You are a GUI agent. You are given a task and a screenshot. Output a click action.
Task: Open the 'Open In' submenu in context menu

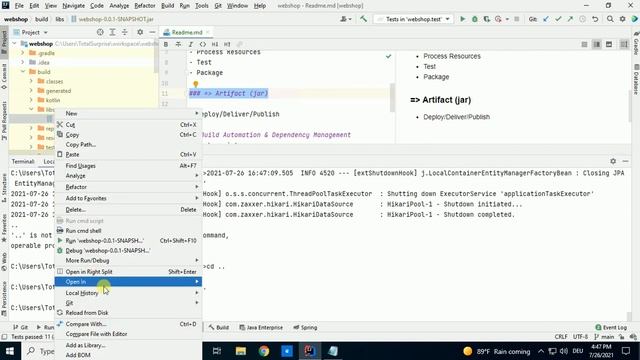click(x=128, y=282)
